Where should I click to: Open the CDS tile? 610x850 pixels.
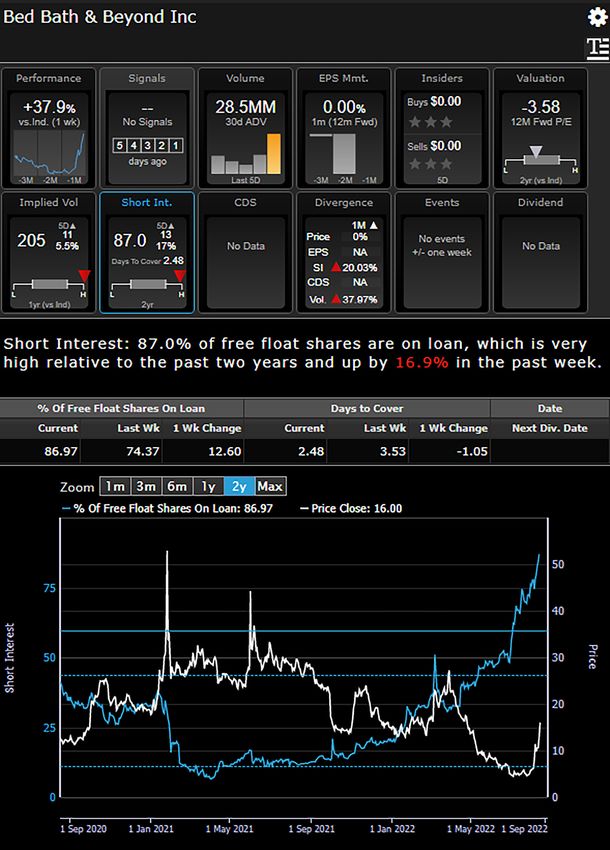pos(246,253)
